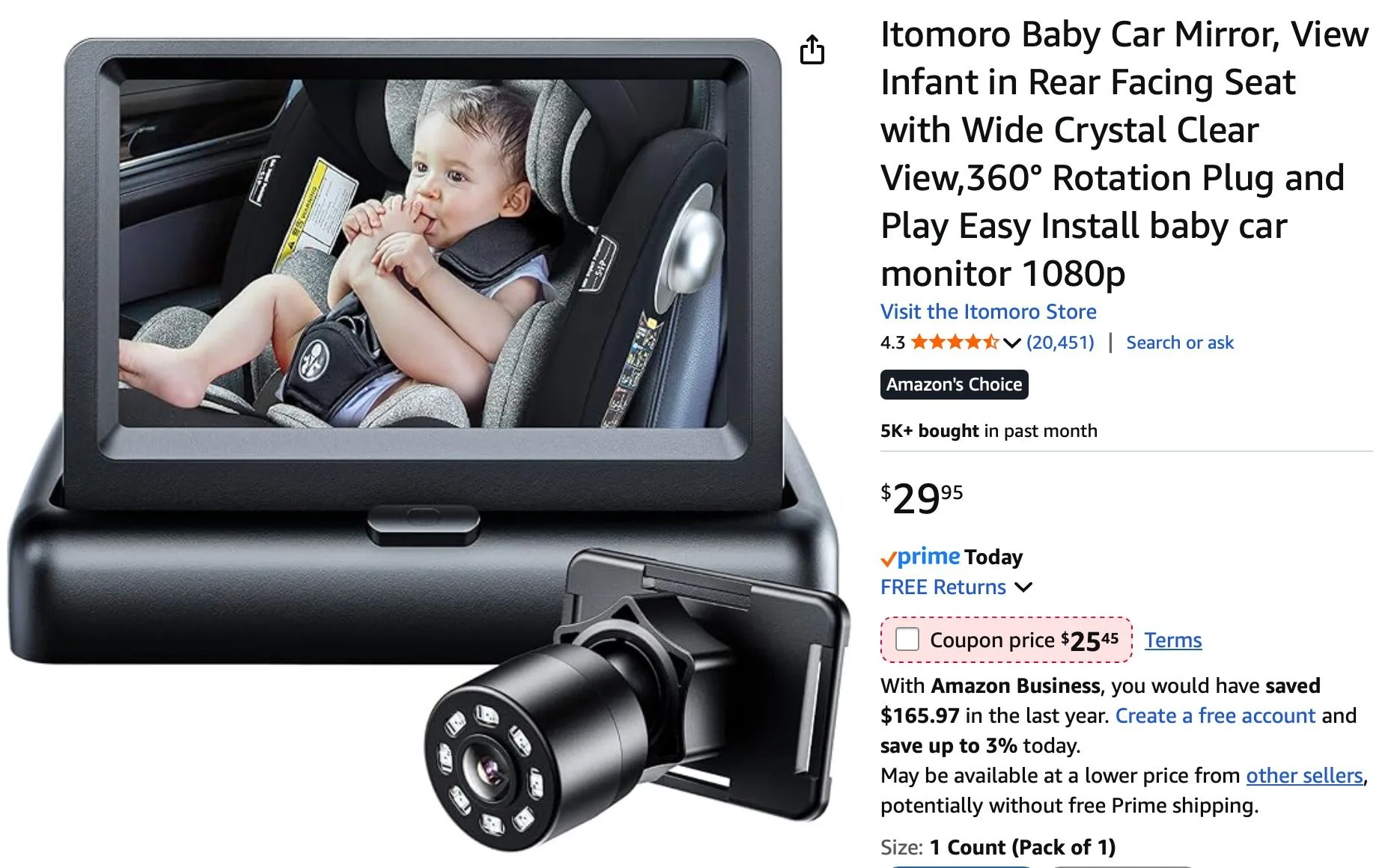The width and height of the screenshot is (1397, 868).
Task: Visit the Itomoro Store link
Action: 988,311
